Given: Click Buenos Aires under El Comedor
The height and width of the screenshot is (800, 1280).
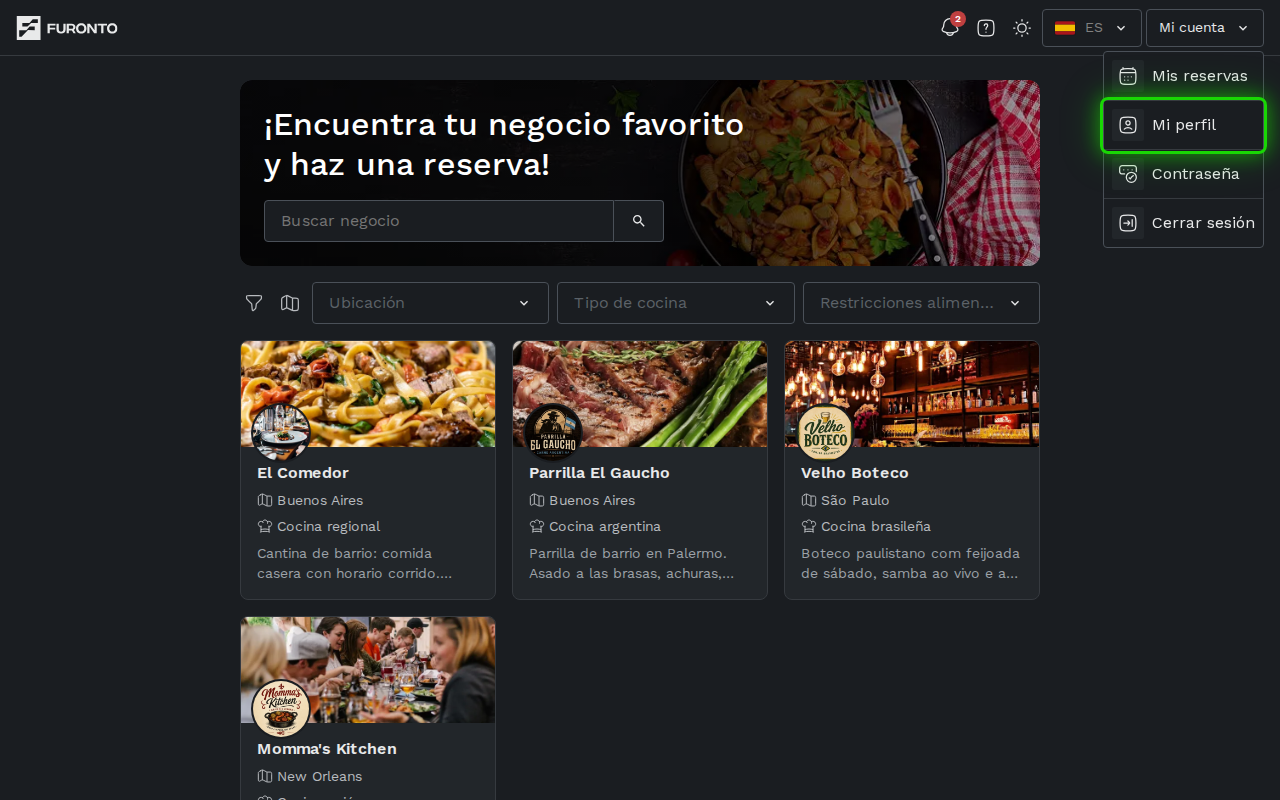Looking at the screenshot, I should [320, 500].
